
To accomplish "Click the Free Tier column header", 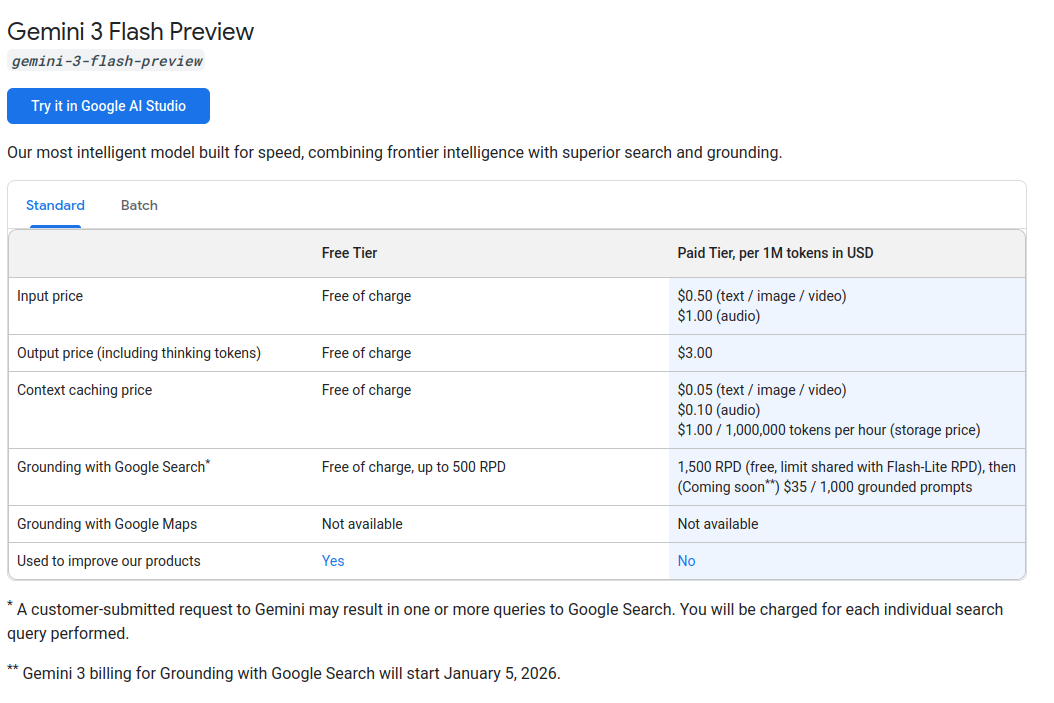I will [350, 253].
